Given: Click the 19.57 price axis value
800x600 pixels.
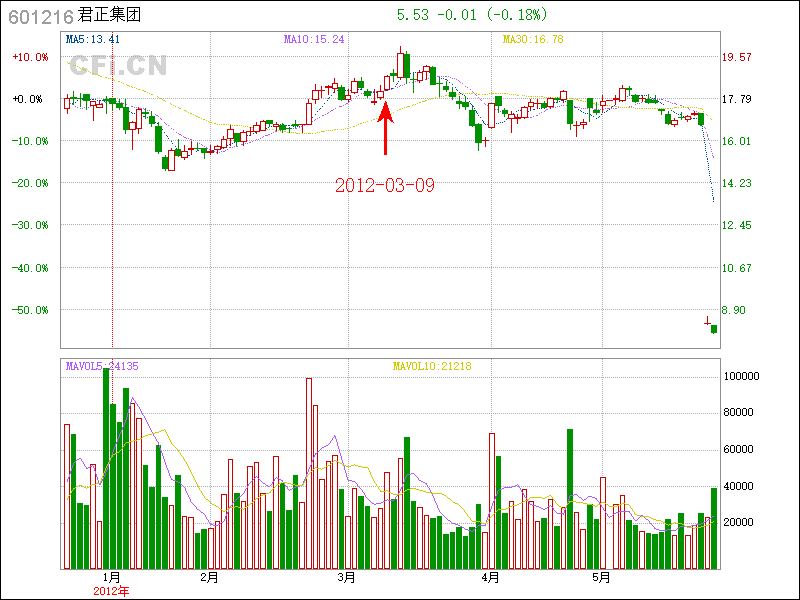Looking at the screenshot, I should tap(736, 57).
